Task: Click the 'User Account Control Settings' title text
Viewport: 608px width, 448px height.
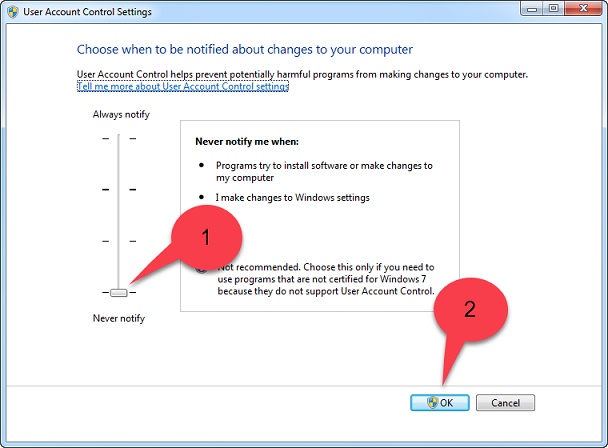Action: pyautogui.click(x=88, y=12)
